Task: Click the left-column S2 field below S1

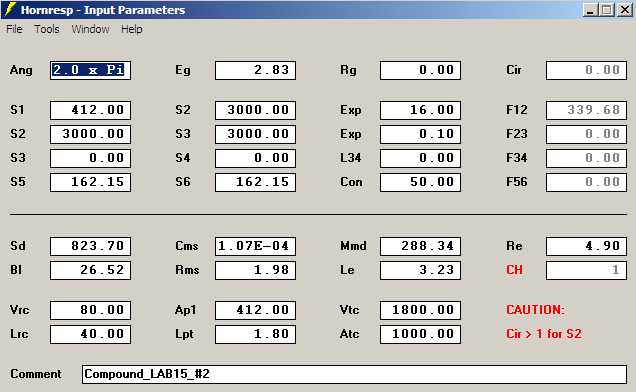Action: [x=90, y=134]
